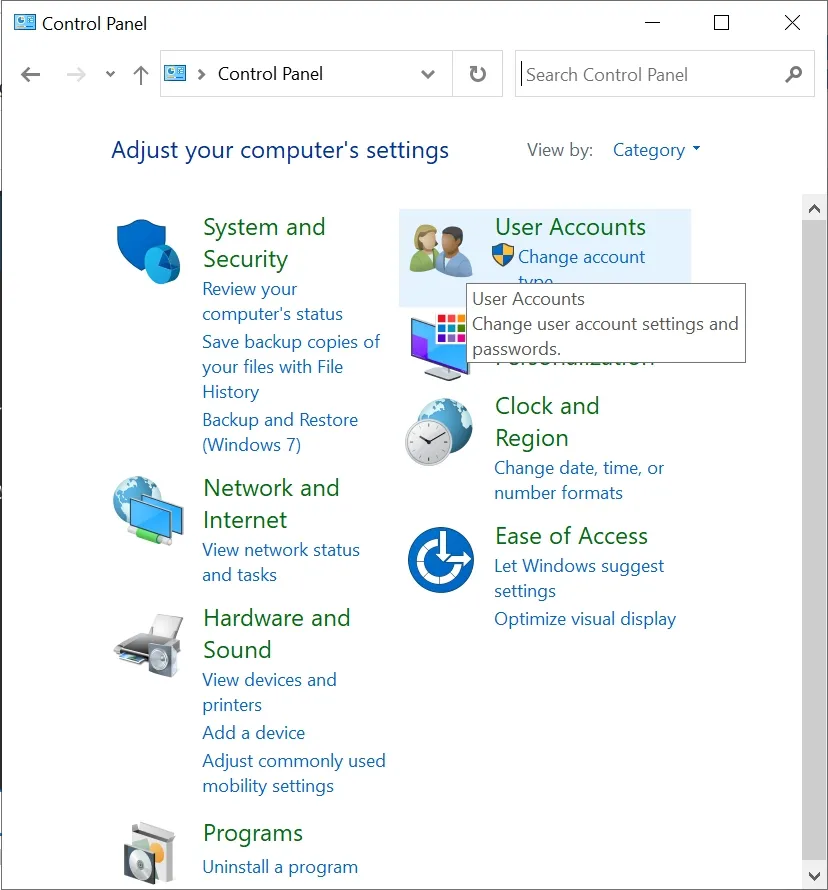Click the Control Panel icon in address bar

[174, 73]
